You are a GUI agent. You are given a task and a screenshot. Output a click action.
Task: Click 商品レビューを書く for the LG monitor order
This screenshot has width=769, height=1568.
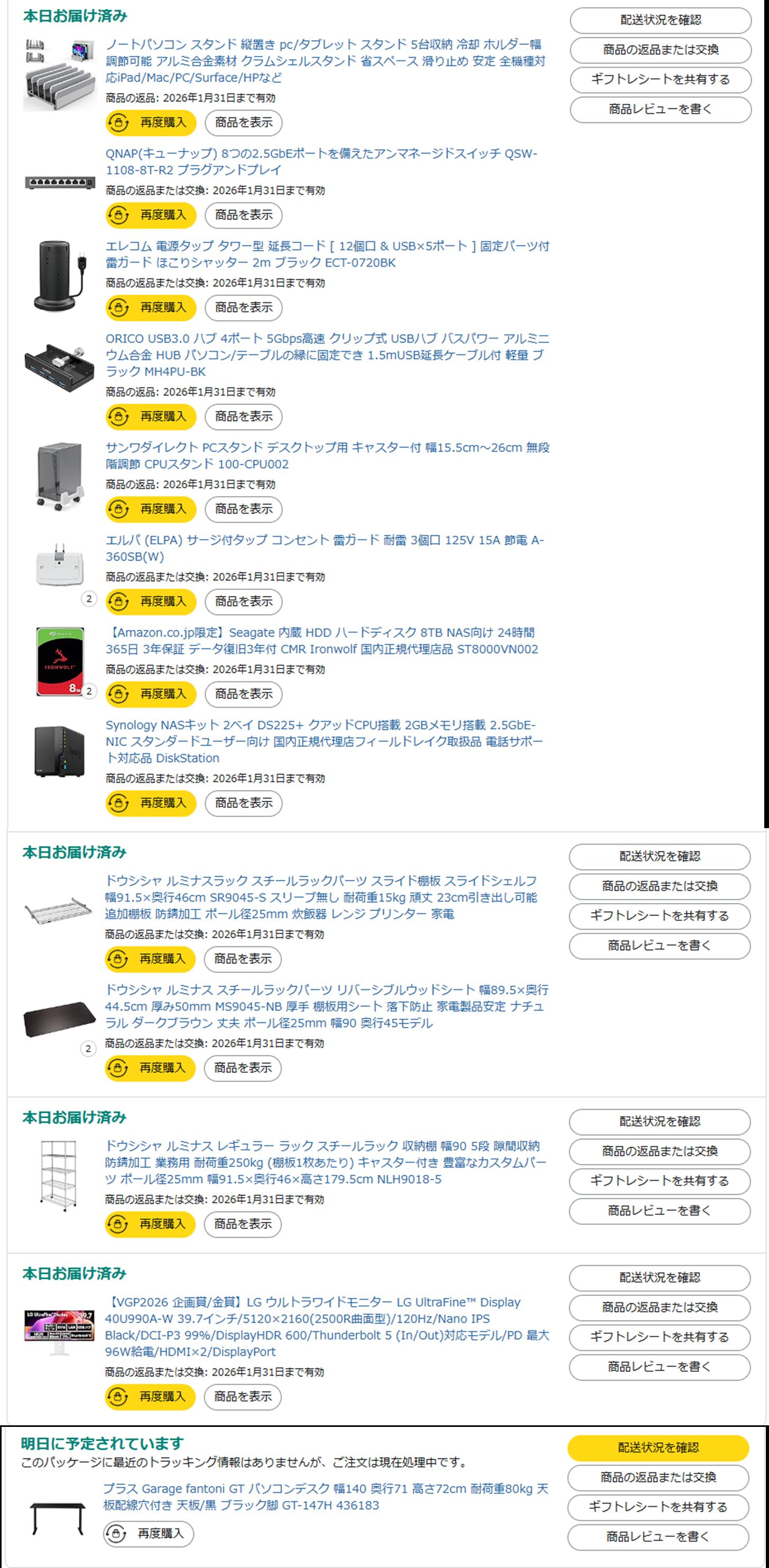pyautogui.click(x=660, y=1367)
